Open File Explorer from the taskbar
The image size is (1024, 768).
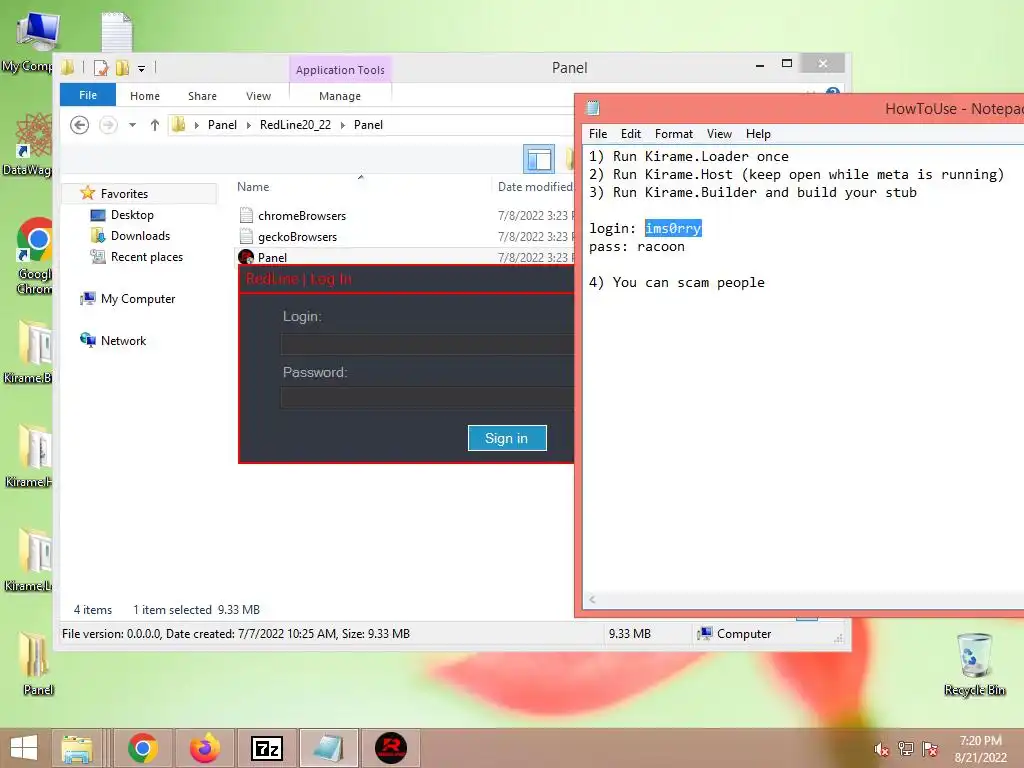(77, 748)
